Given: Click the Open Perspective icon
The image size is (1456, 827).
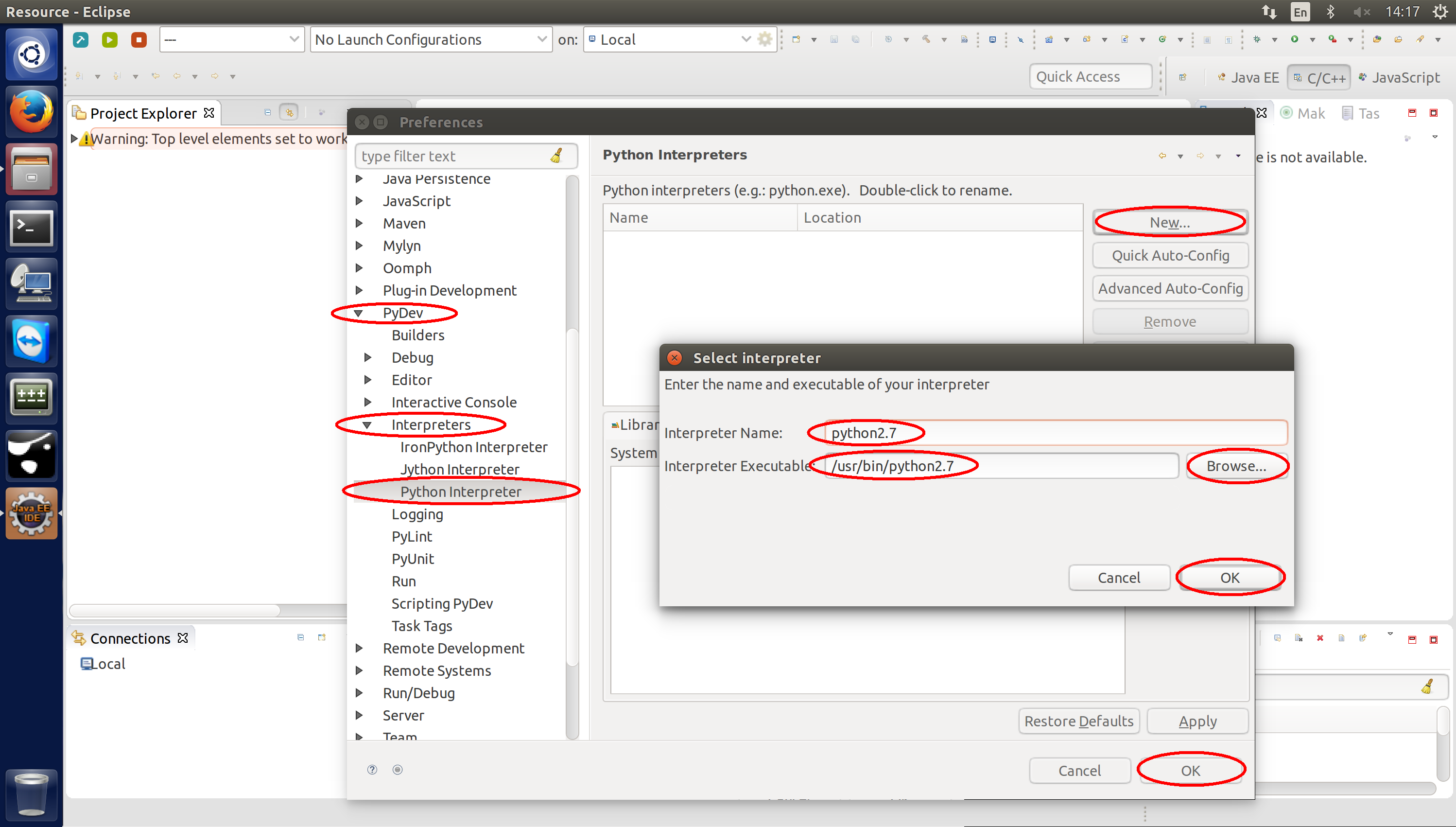Looking at the screenshot, I should click(1183, 77).
